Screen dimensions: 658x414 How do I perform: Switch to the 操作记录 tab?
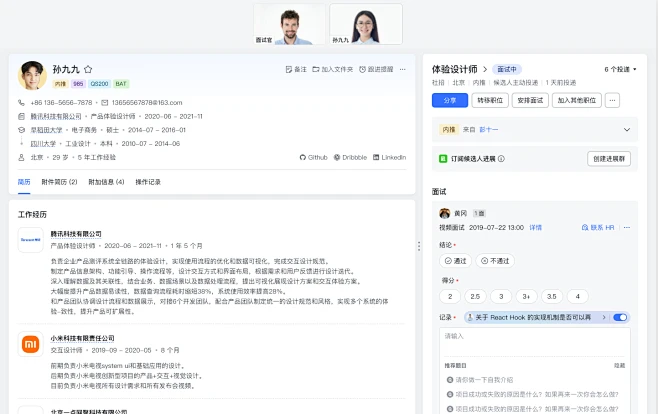148,182
